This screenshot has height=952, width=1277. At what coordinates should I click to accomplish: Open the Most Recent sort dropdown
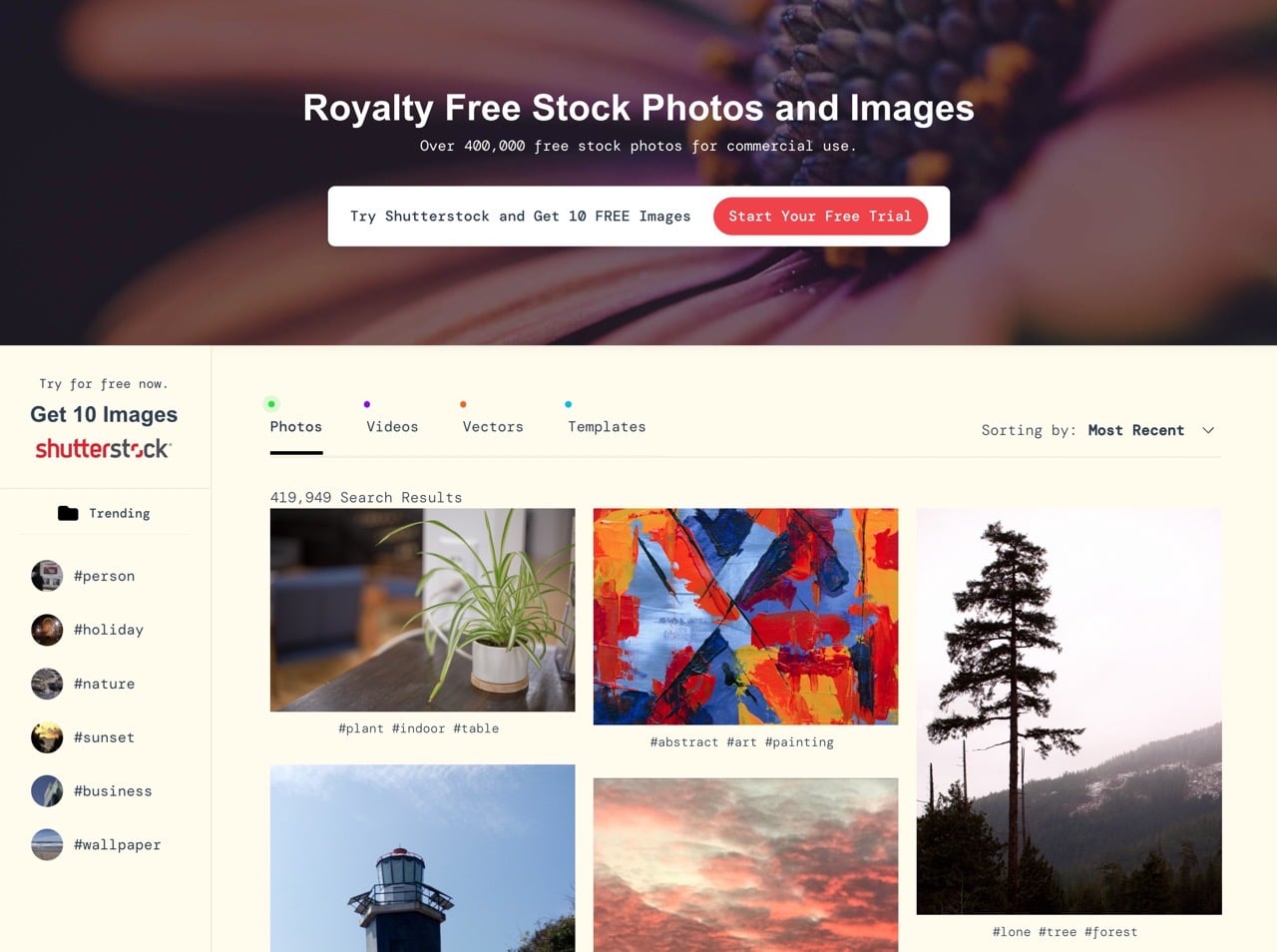pos(1135,430)
